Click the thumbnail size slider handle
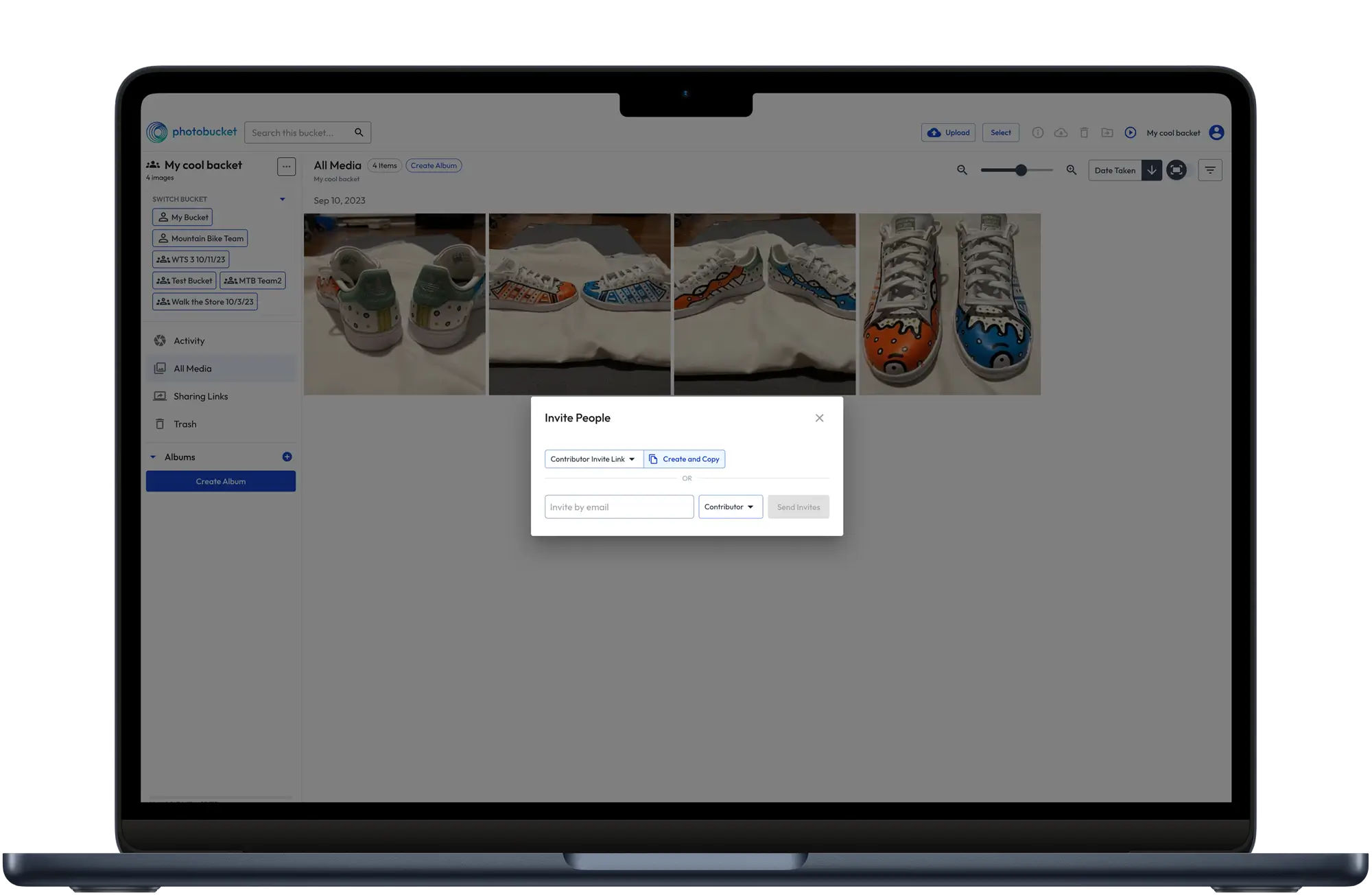 pos(1021,170)
